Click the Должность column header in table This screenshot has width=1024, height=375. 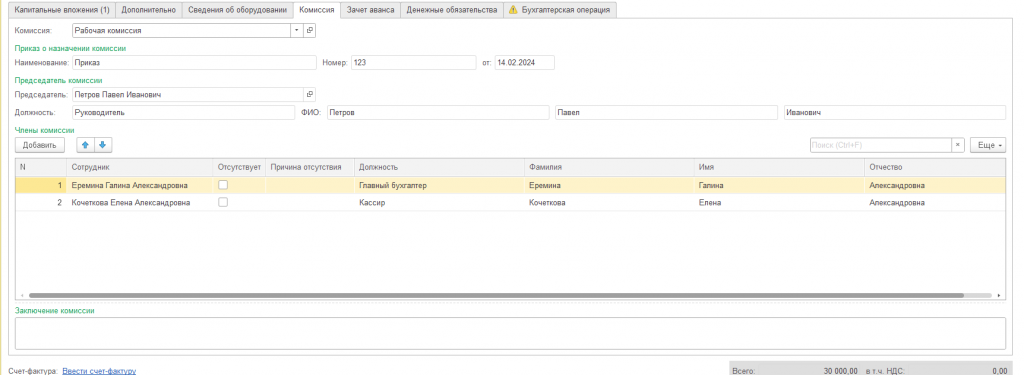[440, 167]
